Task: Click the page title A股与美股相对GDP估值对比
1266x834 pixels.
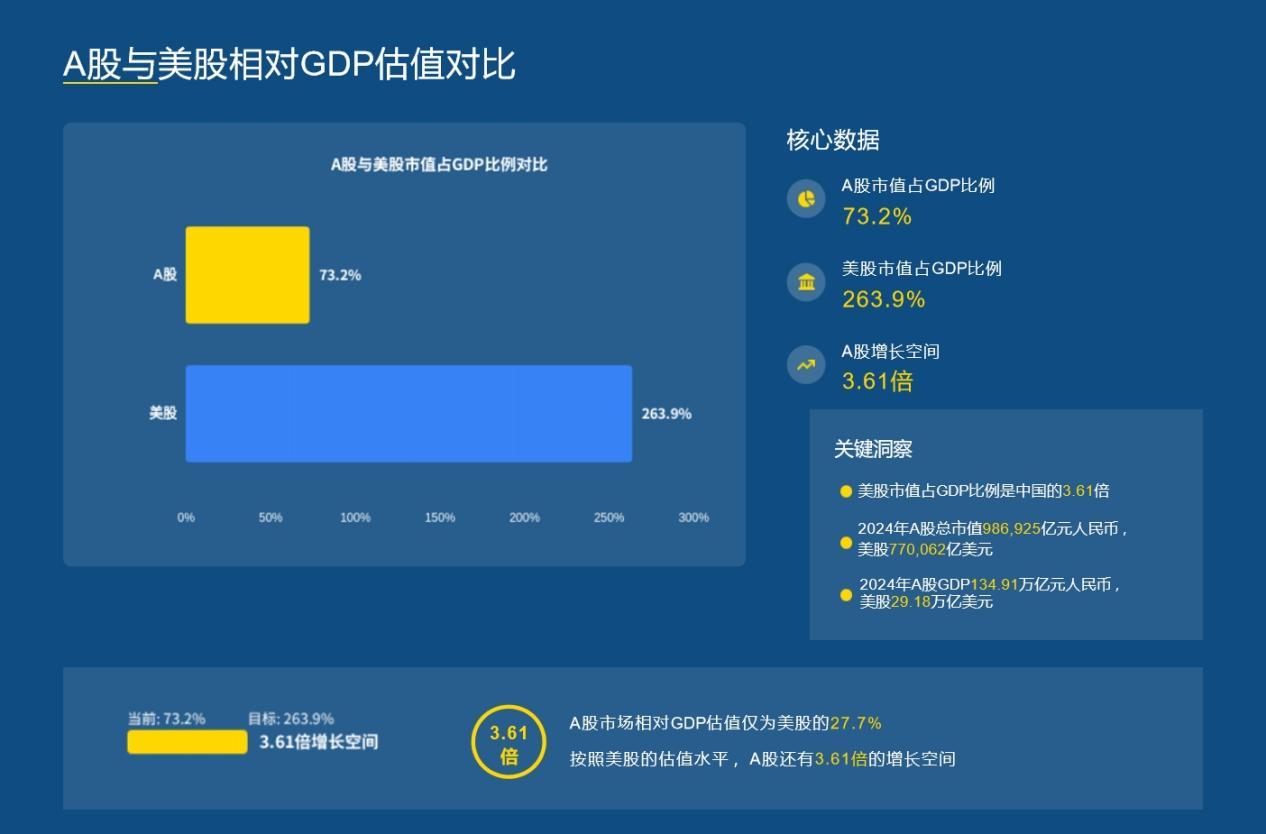Action: click(289, 64)
